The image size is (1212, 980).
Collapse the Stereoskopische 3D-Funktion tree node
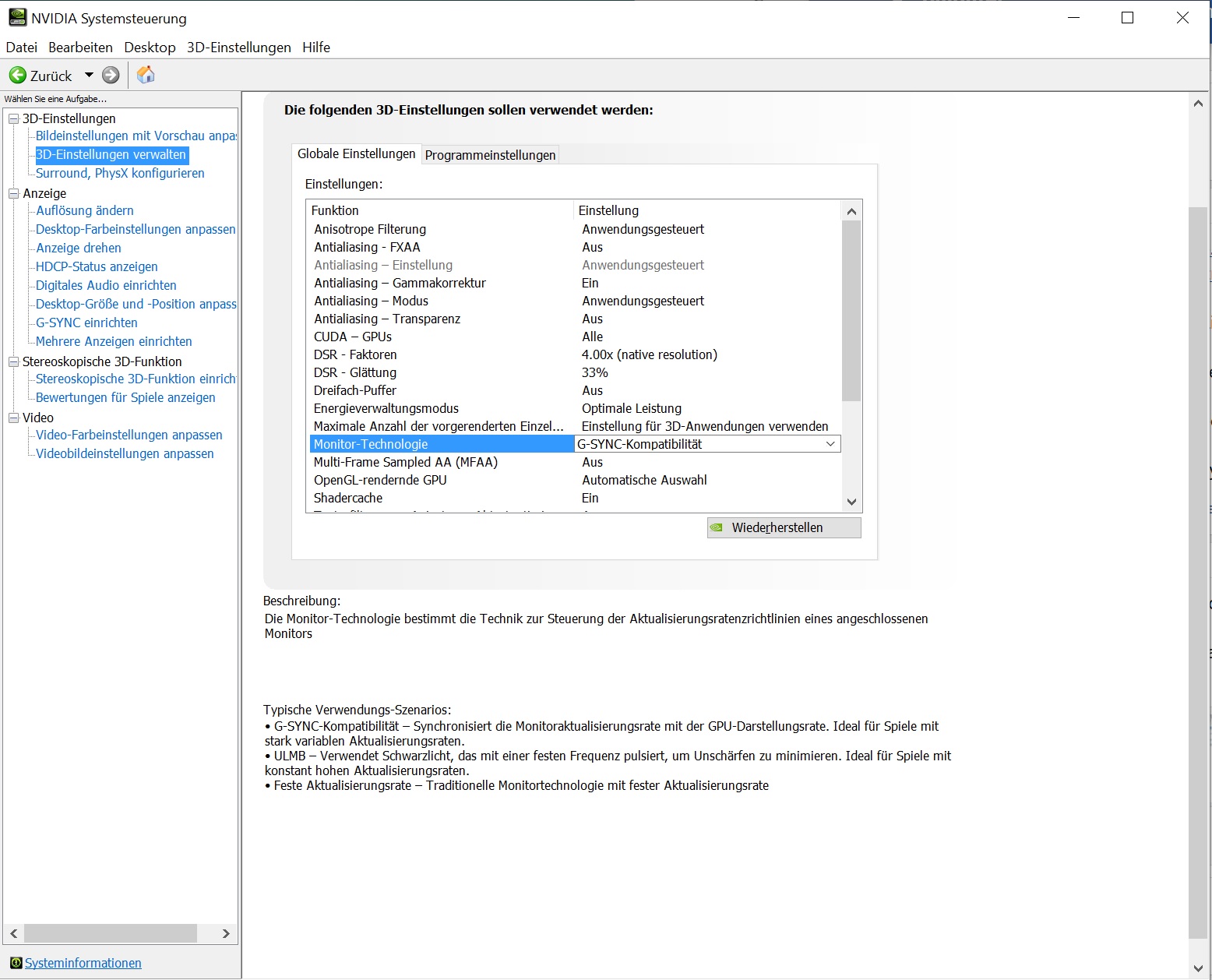[13, 361]
